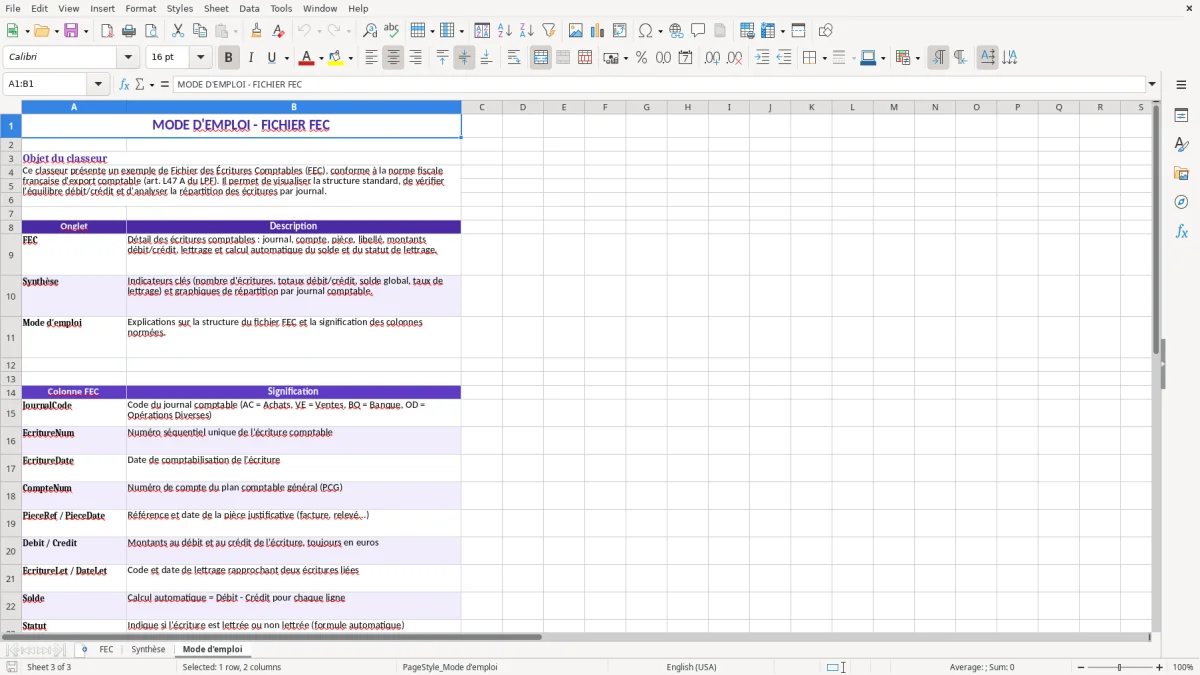The height and width of the screenshot is (675, 1200).
Task: Open the sidebar Navigator compass icon
Action: coord(1181,202)
